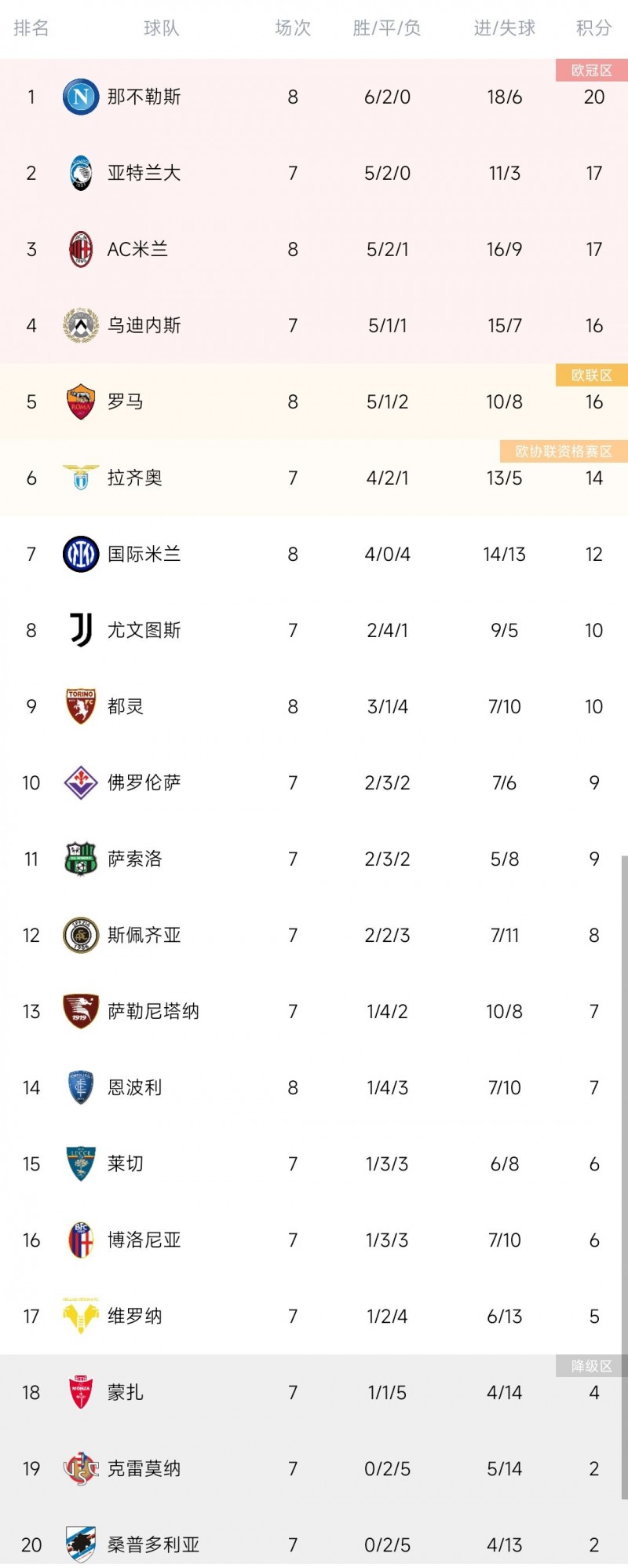The image size is (628, 1568).
Task: Select the Atalanta club crest
Action: [x=81, y=173]
